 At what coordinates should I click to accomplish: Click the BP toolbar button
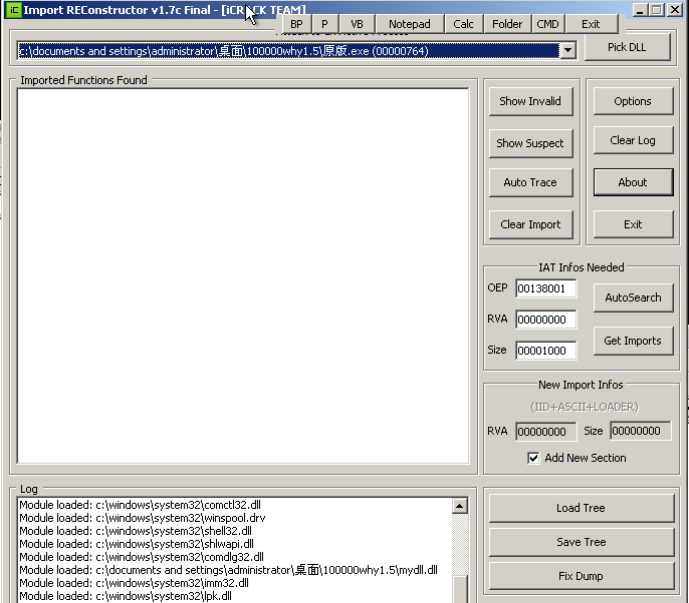[x=296, y=24]
